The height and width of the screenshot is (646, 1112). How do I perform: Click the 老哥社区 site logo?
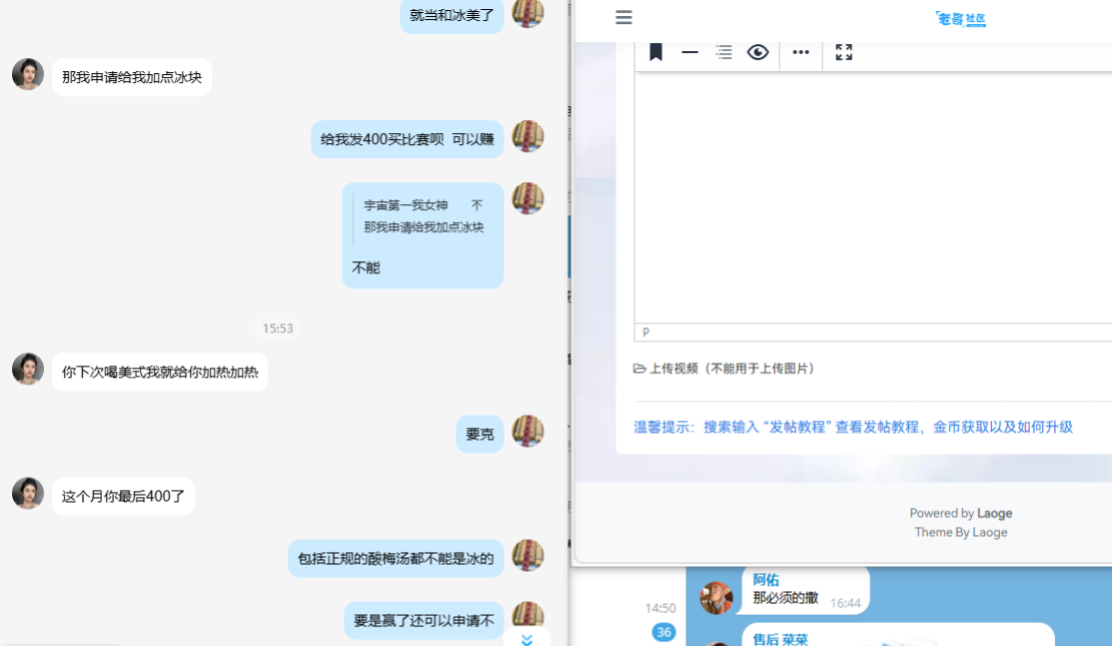click(x=960, y=19)
